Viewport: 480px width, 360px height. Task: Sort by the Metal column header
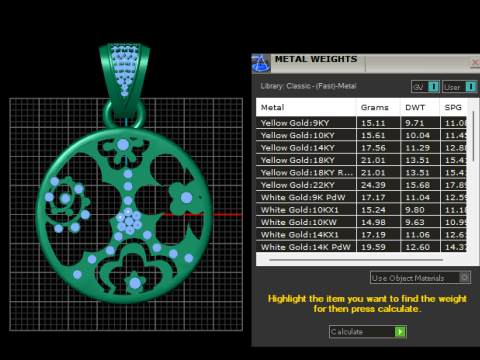point(306,107)
